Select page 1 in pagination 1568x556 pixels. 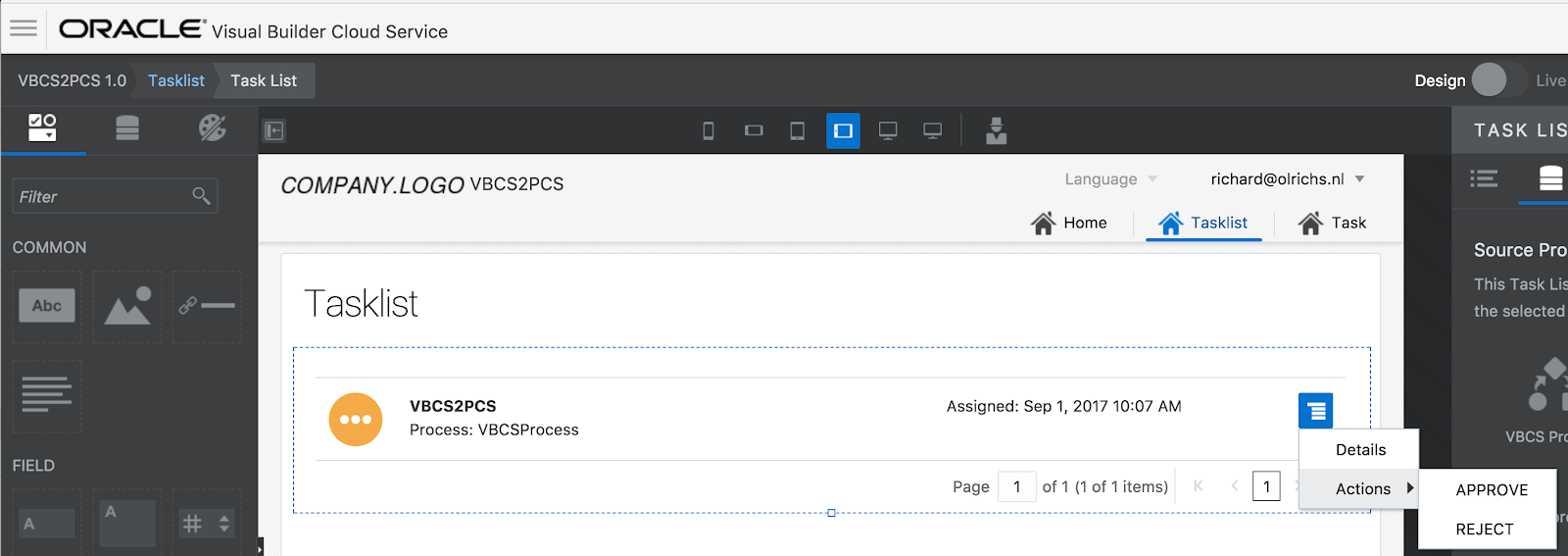(x=1266, y=486)
